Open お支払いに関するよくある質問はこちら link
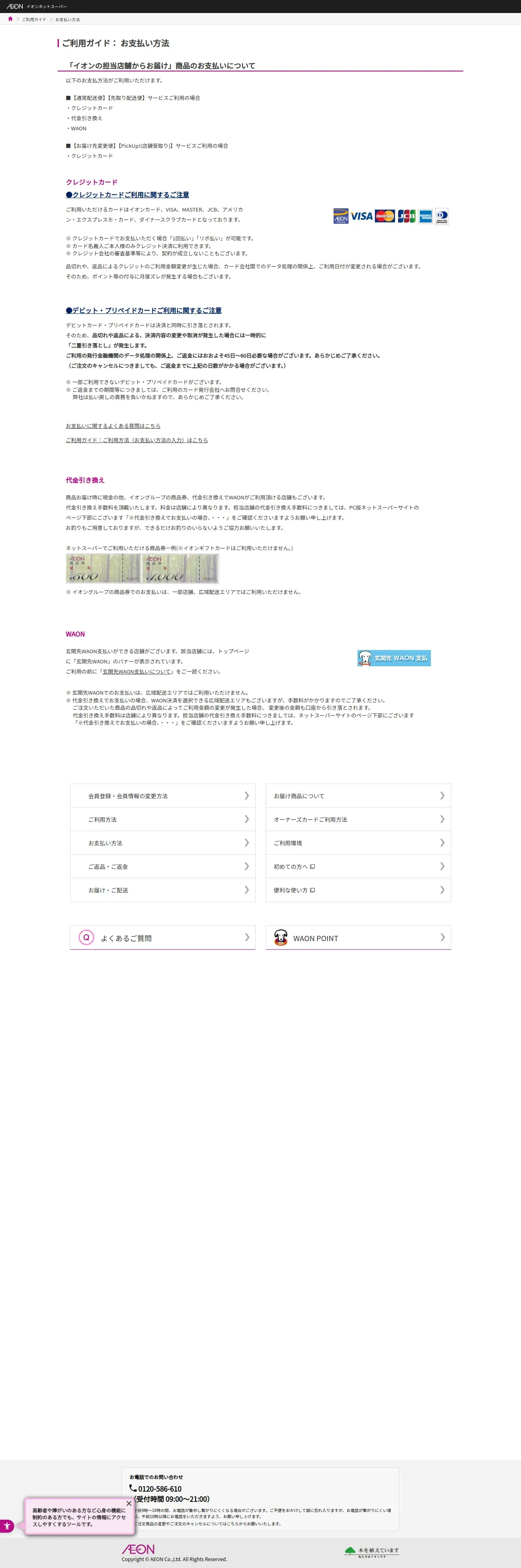The image size is (521, 1568). 113,426
